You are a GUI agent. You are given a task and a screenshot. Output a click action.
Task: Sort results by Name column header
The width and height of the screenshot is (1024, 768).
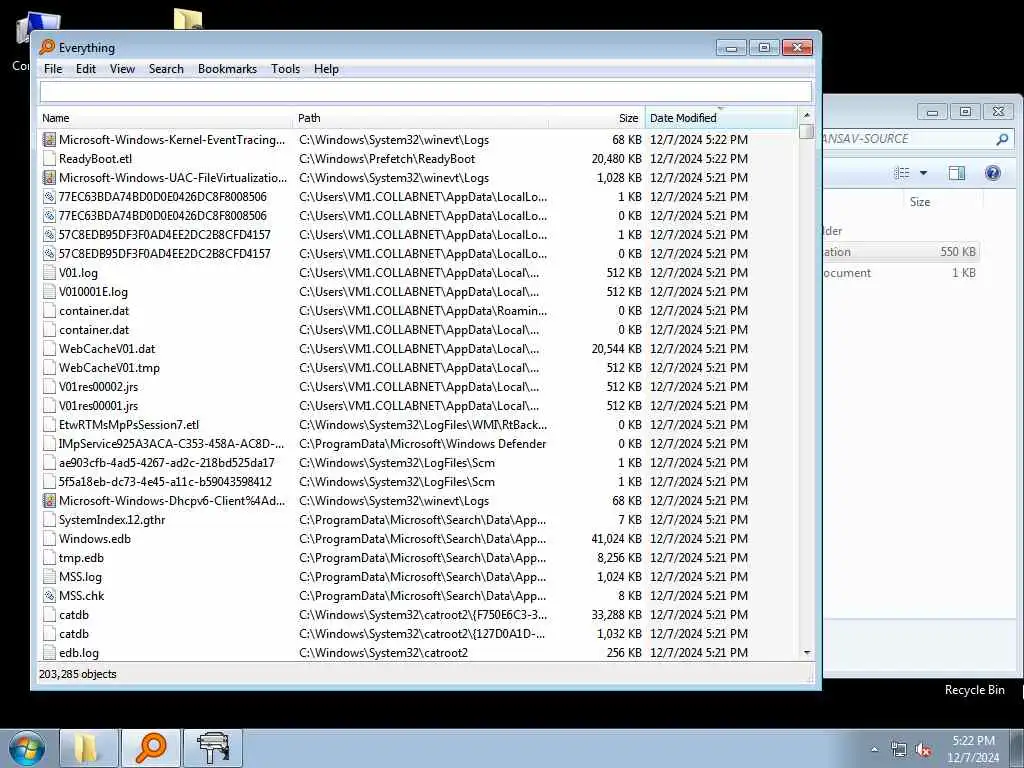pos(165,118)
